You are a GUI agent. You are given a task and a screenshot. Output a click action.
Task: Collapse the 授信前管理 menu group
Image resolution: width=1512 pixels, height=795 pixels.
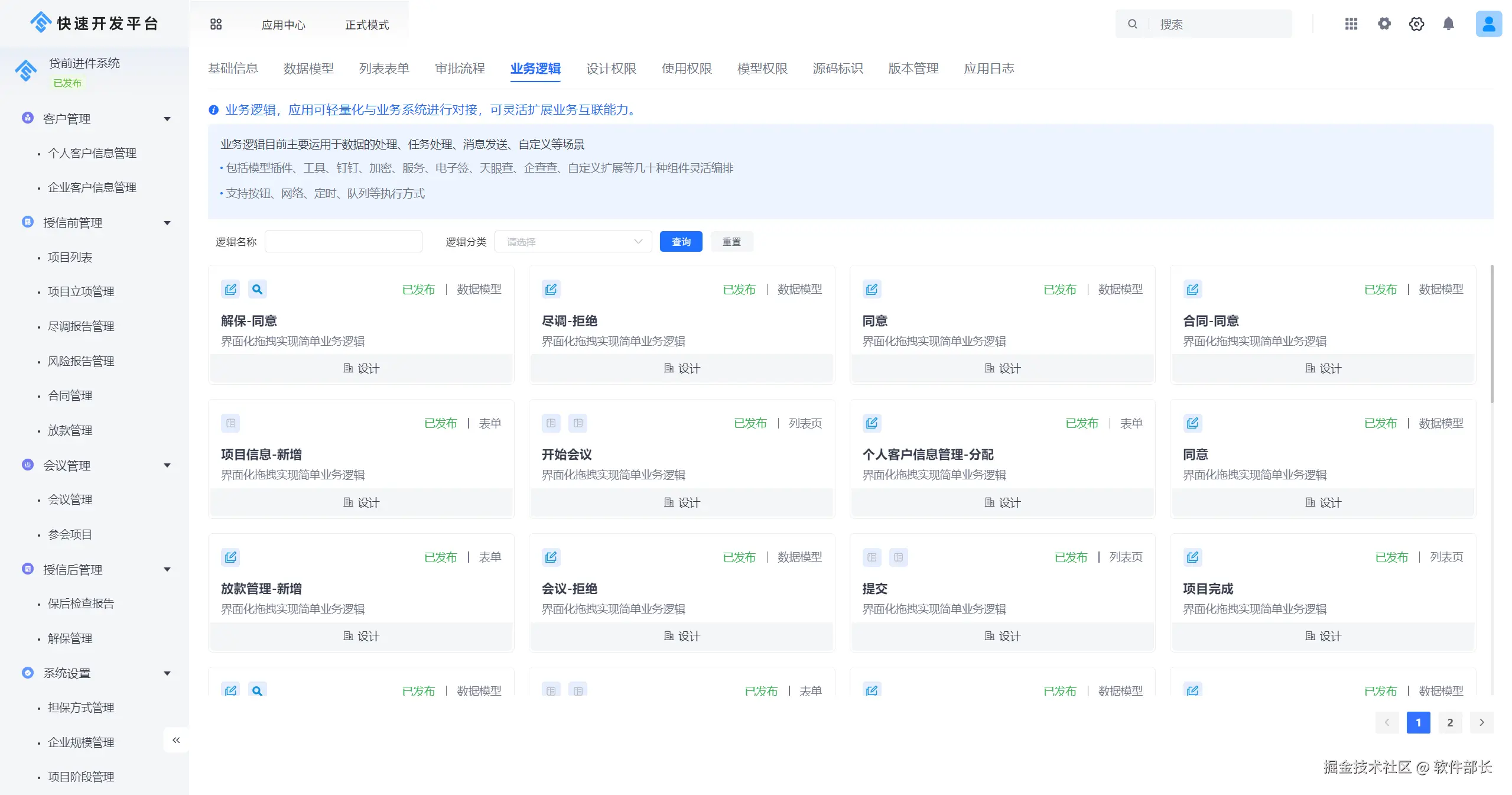click(167, 223)
